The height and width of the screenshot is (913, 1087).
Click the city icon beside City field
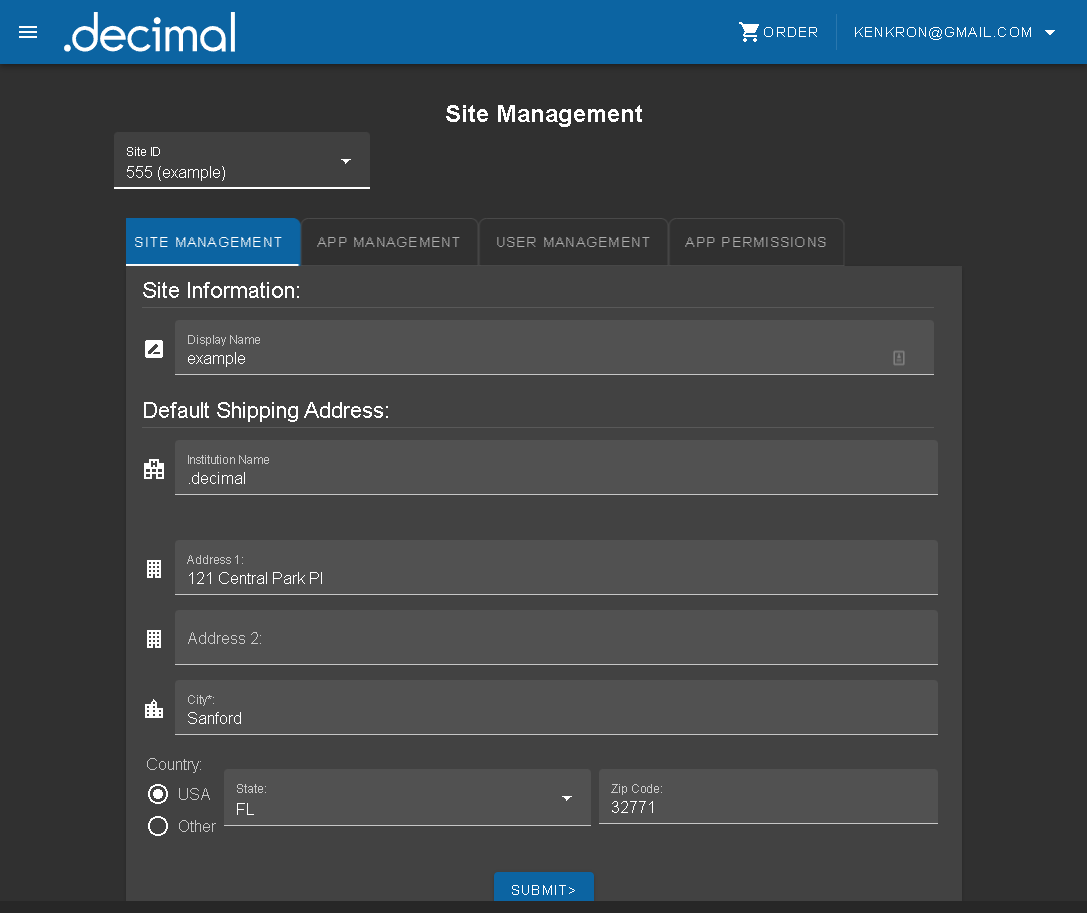154,709
